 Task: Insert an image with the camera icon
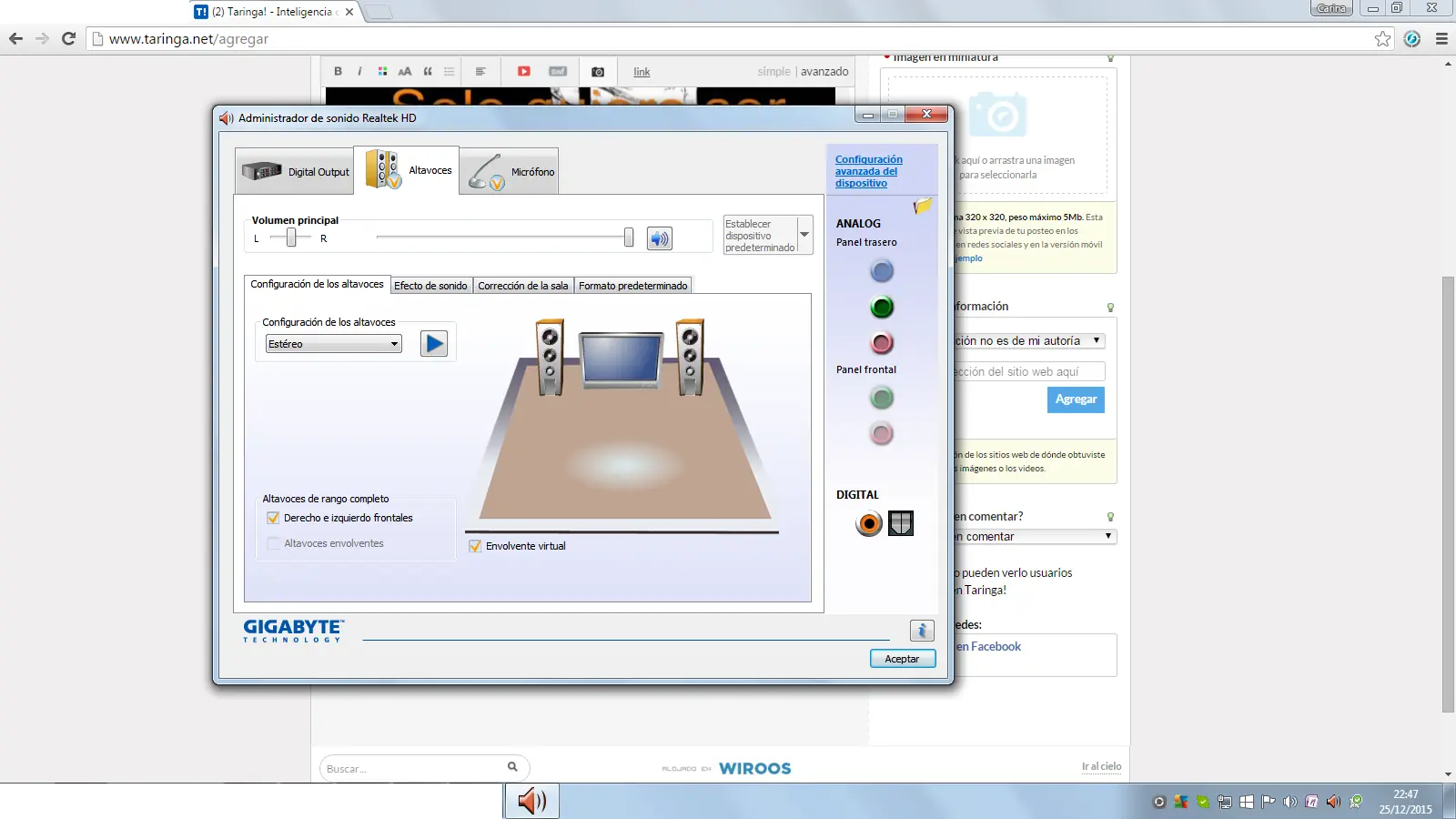(x=598, y=72)
